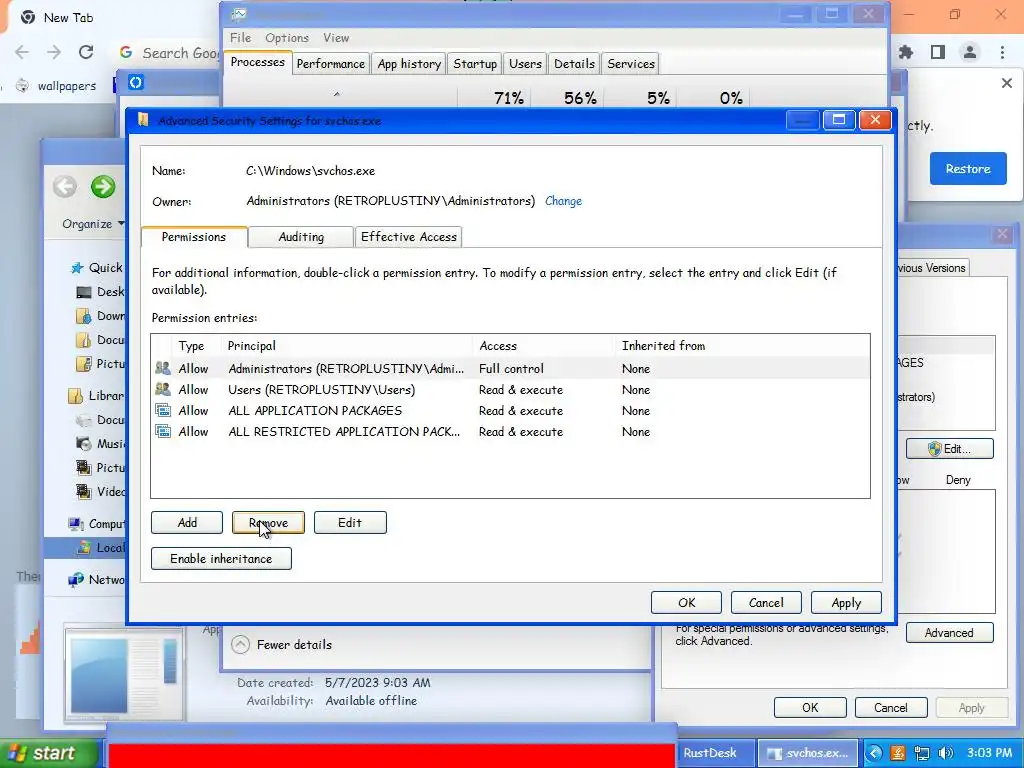Switch to Details tab in Task Manager

click(x=574, y=63)
